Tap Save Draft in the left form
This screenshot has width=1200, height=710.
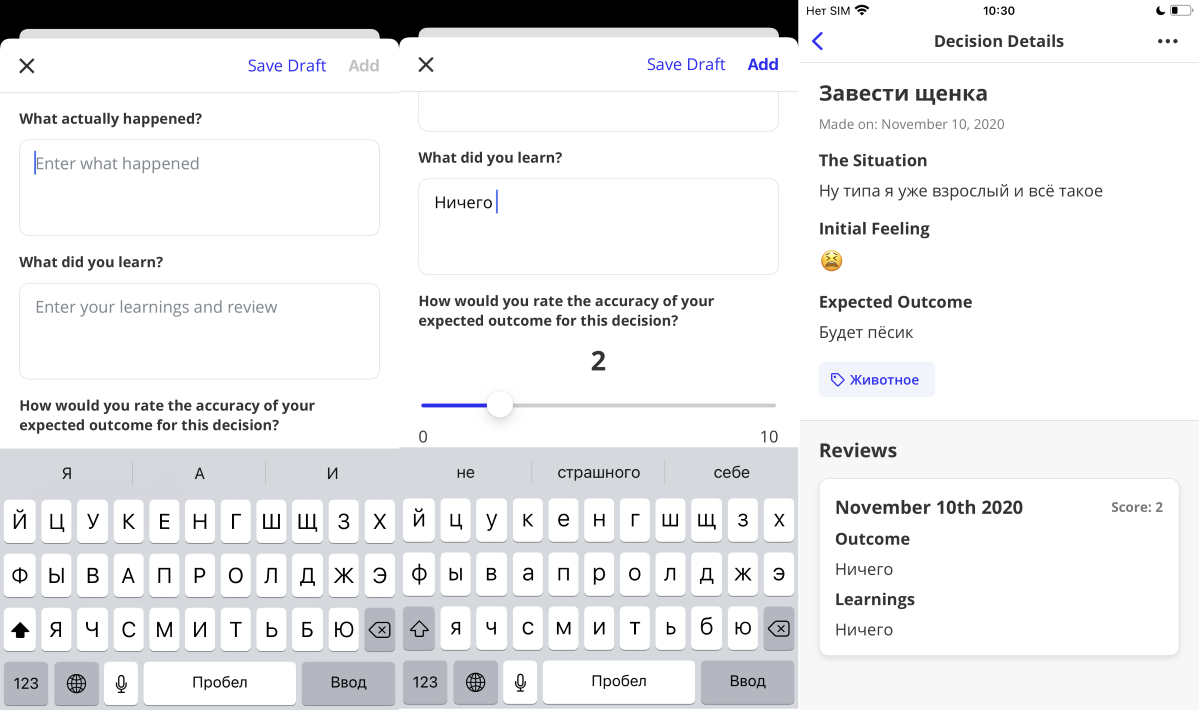pyautogui.click(x=287, y=66)
